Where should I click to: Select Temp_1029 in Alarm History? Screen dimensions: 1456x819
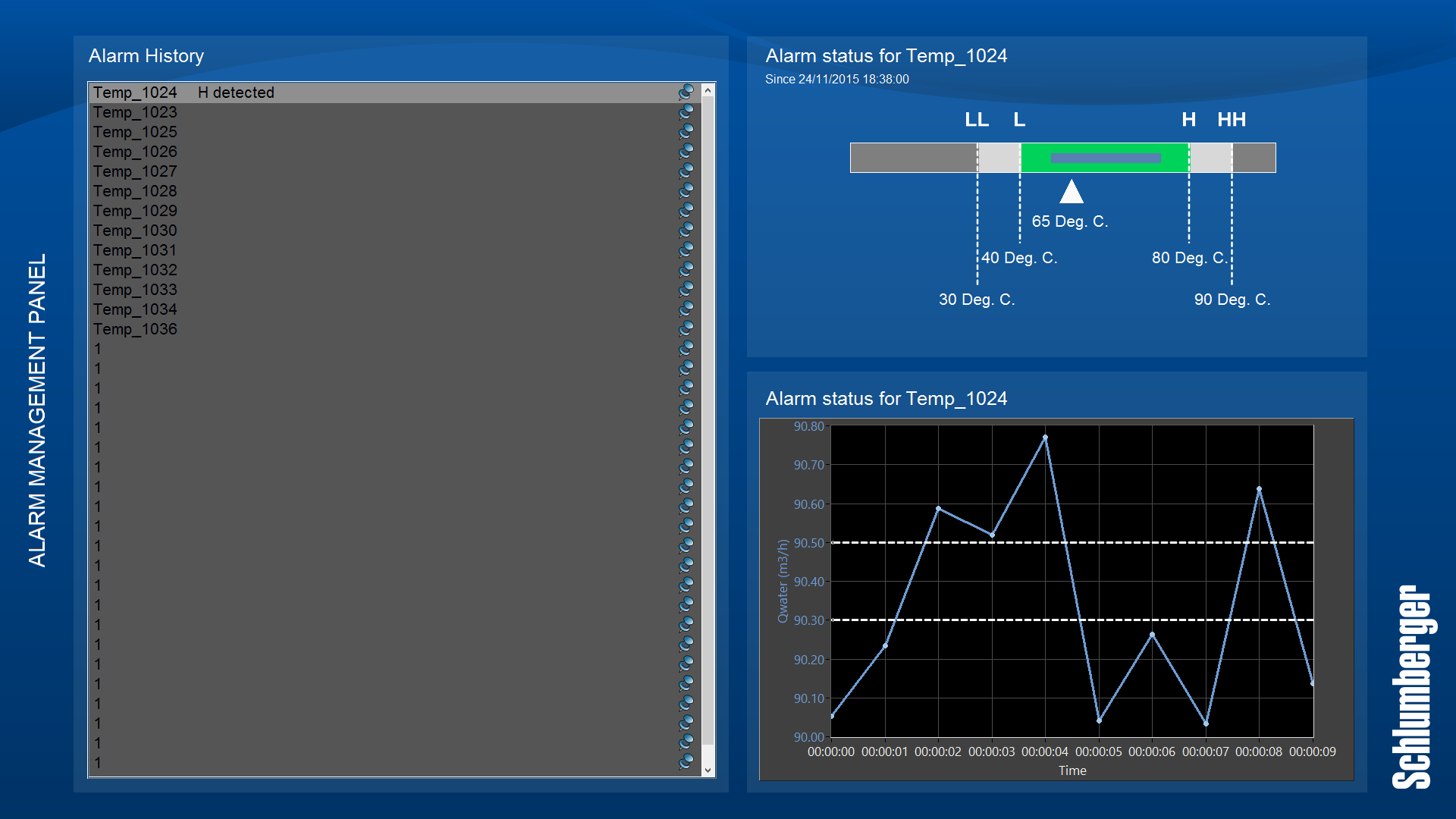click(394, 211)
